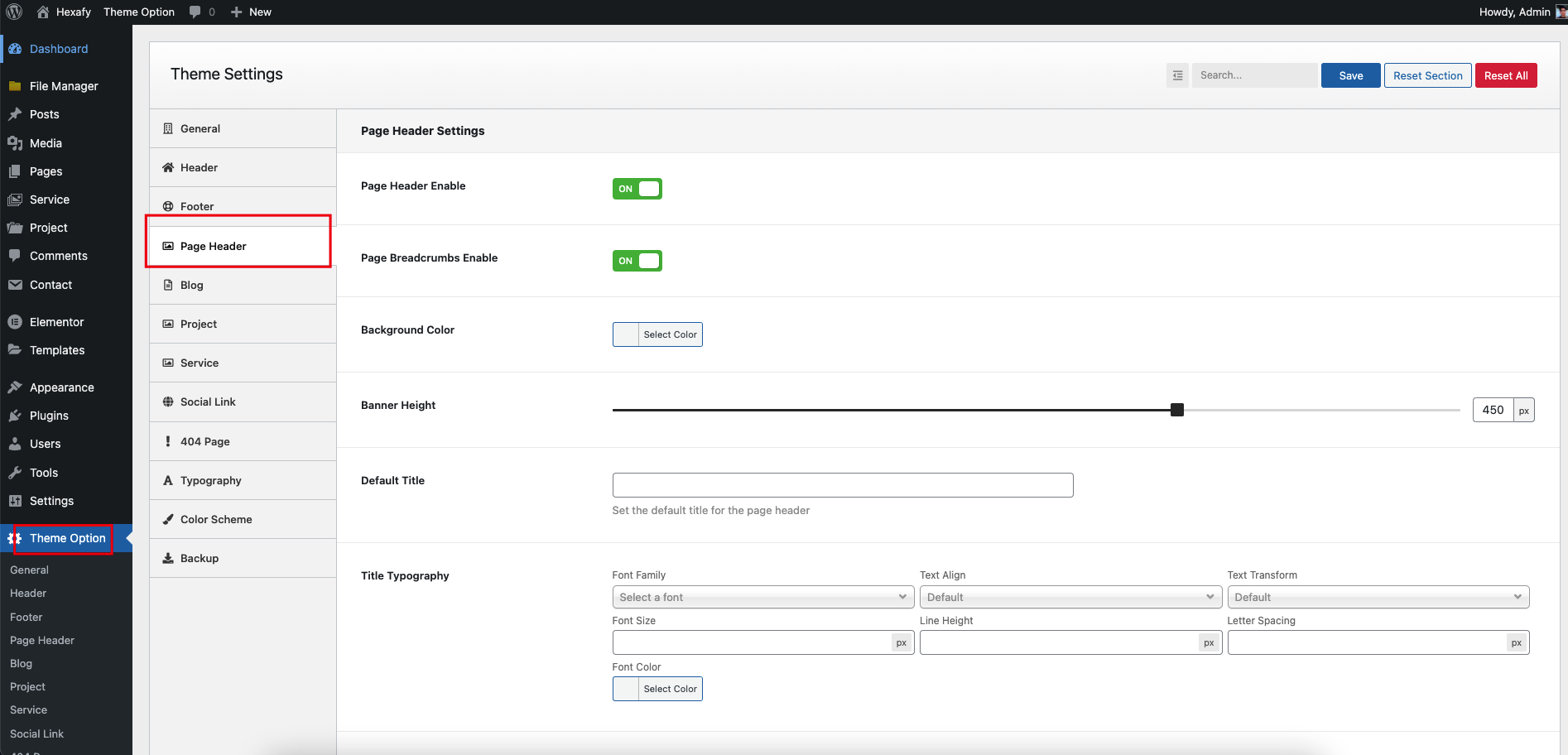Click the File Manager folder icon
1568x755 pixels.
pyautogui.click(x=15, y=86)
